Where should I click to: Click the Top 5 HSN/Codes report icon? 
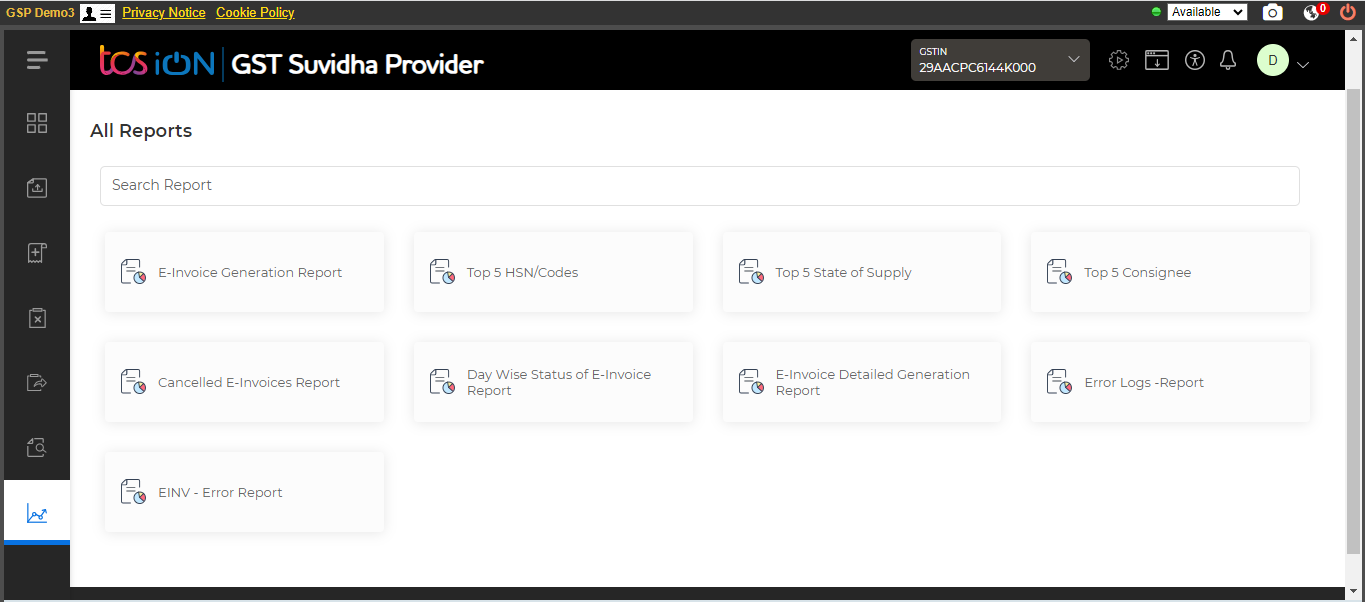442,272
